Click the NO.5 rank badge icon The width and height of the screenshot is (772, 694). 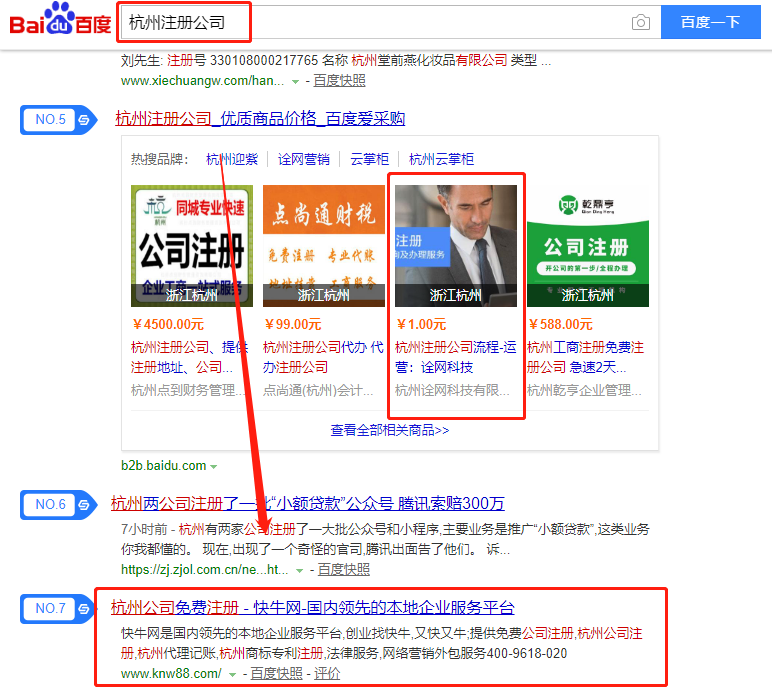click(x=58, y=120)
